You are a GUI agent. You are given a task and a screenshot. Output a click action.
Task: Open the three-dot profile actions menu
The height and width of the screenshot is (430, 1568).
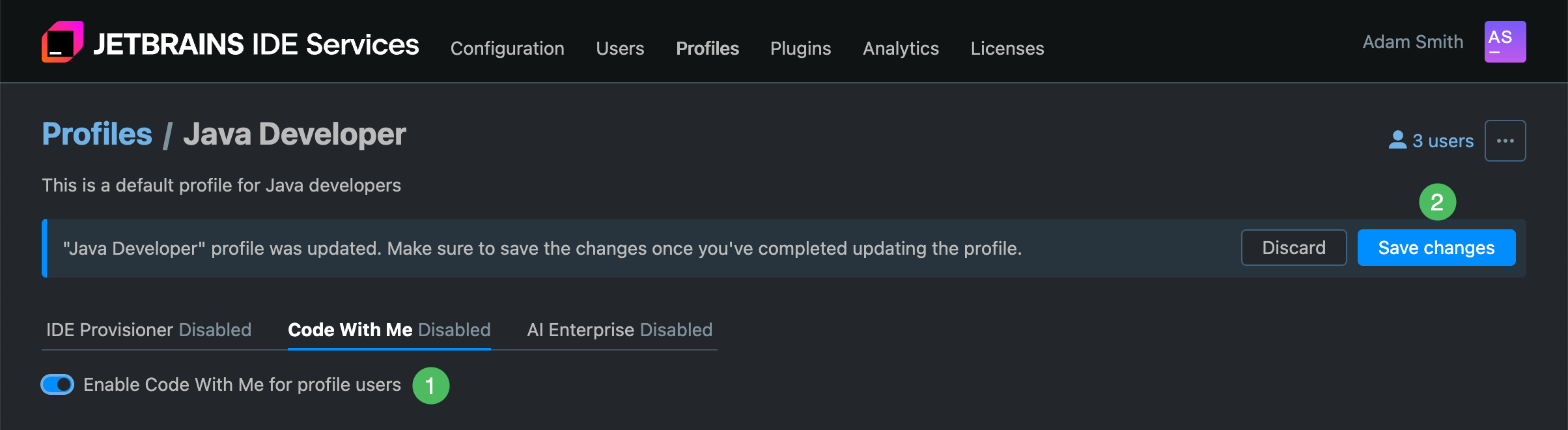click(1505, 140)
